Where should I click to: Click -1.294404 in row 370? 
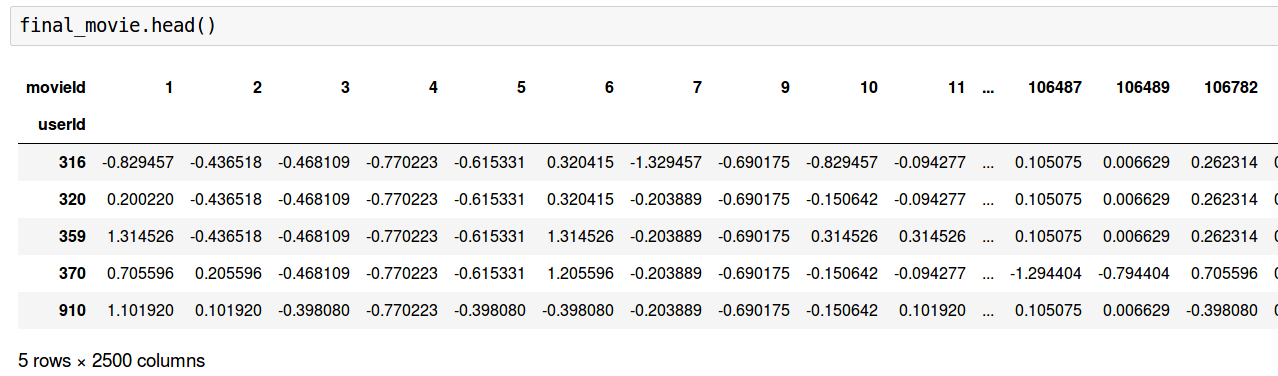point(1046,273)
